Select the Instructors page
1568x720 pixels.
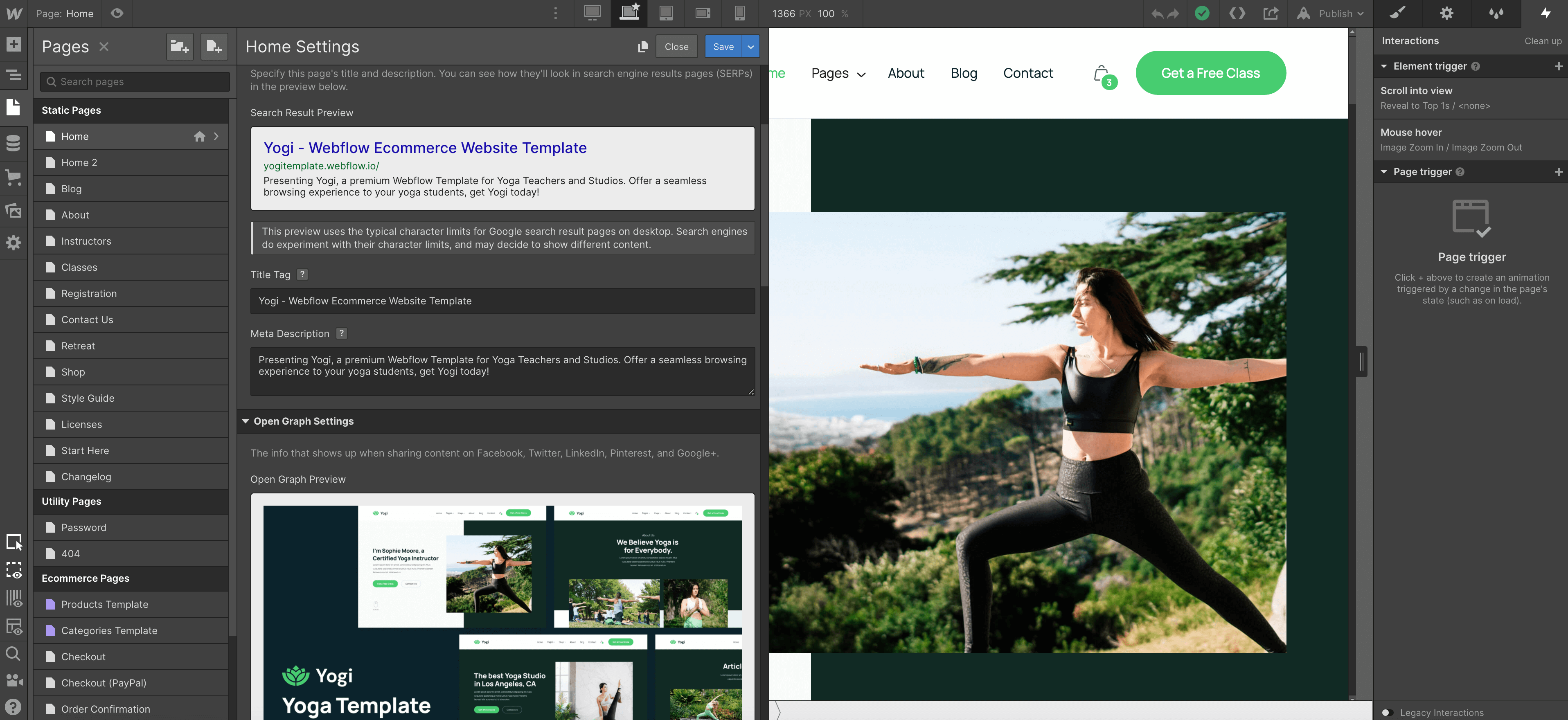(x=86, y=241)
